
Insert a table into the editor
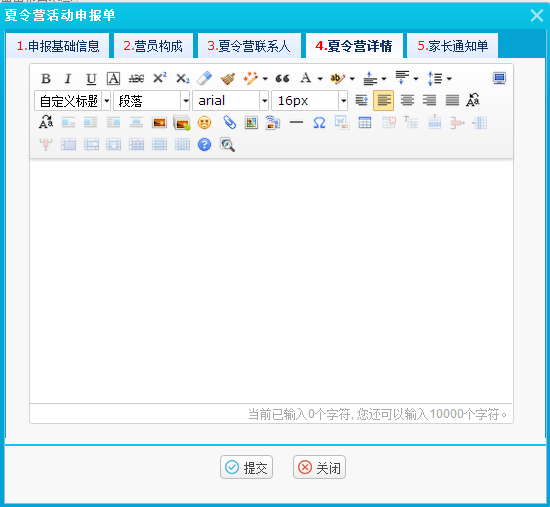365,123
